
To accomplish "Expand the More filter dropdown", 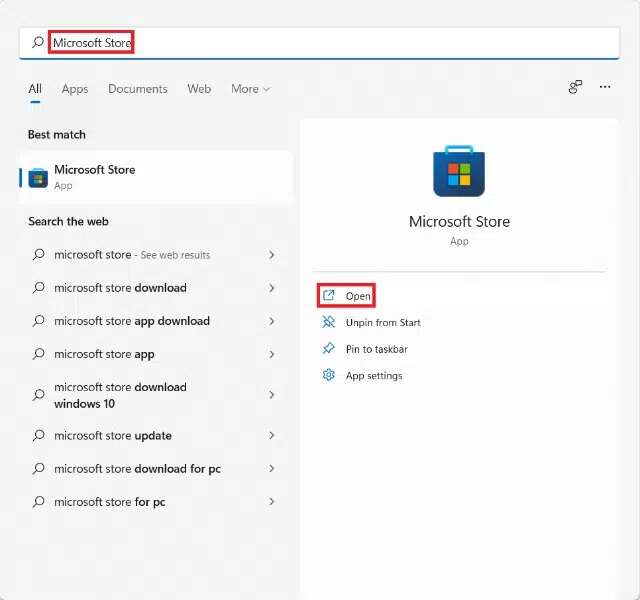I will tap(250, 89).
